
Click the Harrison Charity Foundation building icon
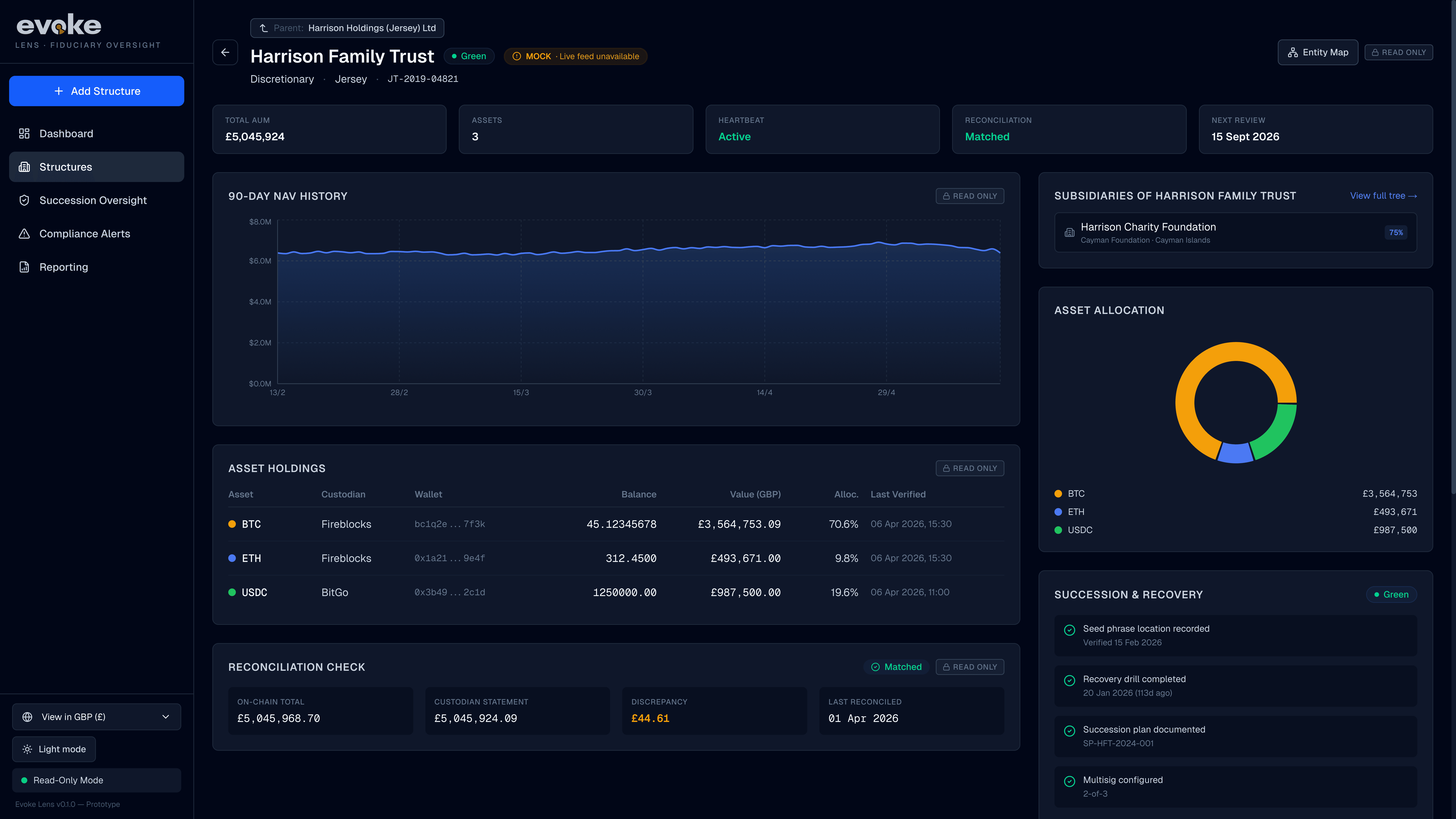click(1069, 232)
